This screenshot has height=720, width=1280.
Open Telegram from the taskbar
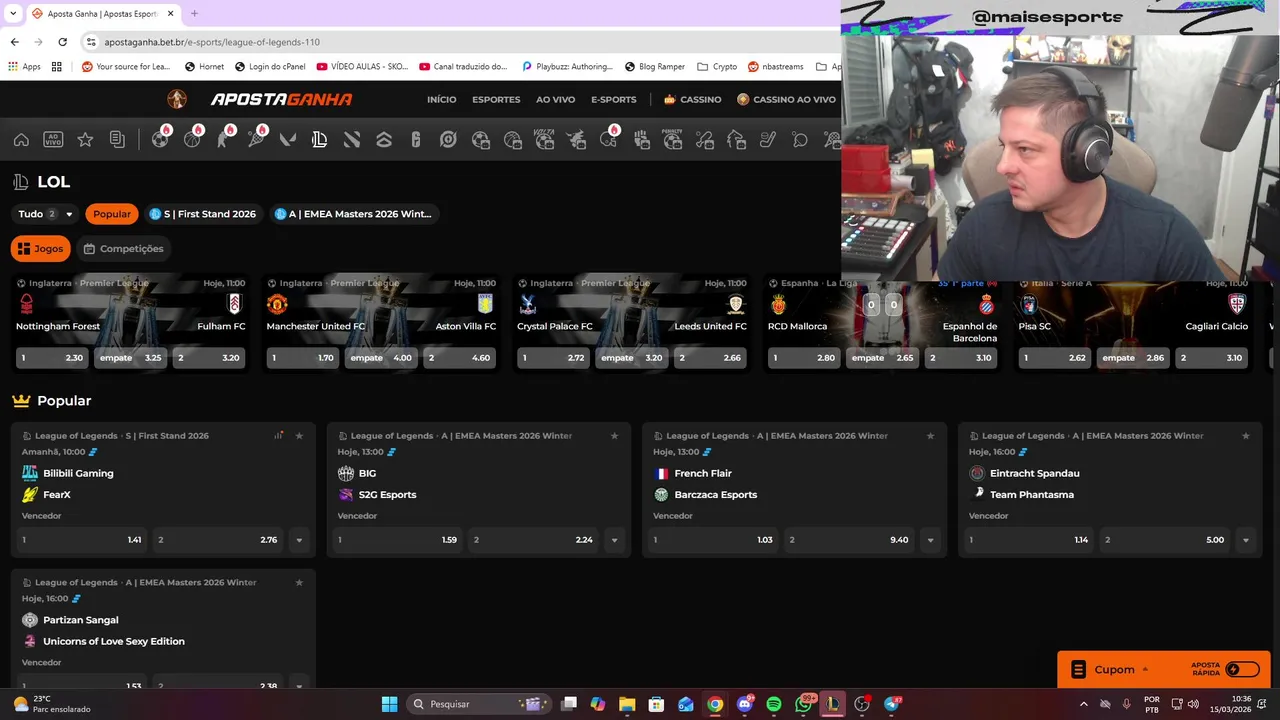(x=892, y=704)
